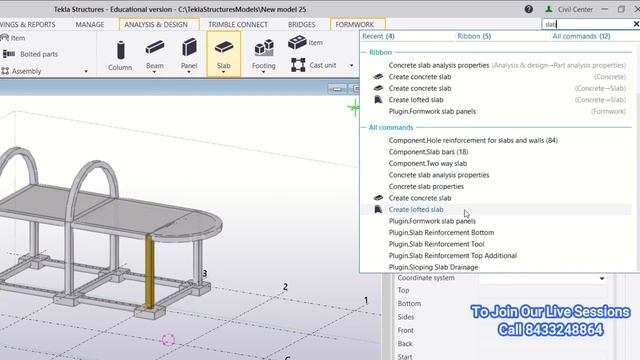Click the Back property label

pos(405,344)
